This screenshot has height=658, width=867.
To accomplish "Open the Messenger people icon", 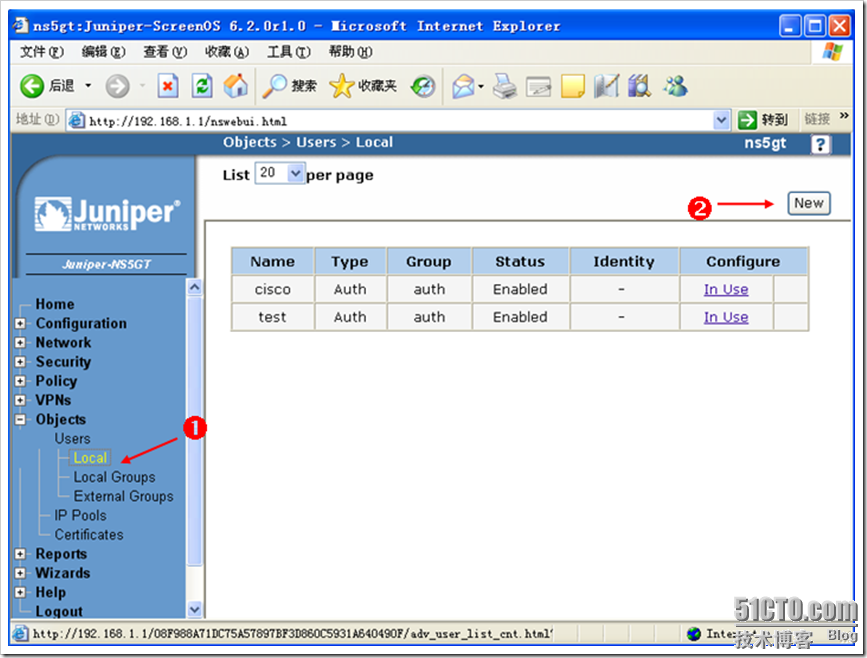I will [x=675, y=86].
